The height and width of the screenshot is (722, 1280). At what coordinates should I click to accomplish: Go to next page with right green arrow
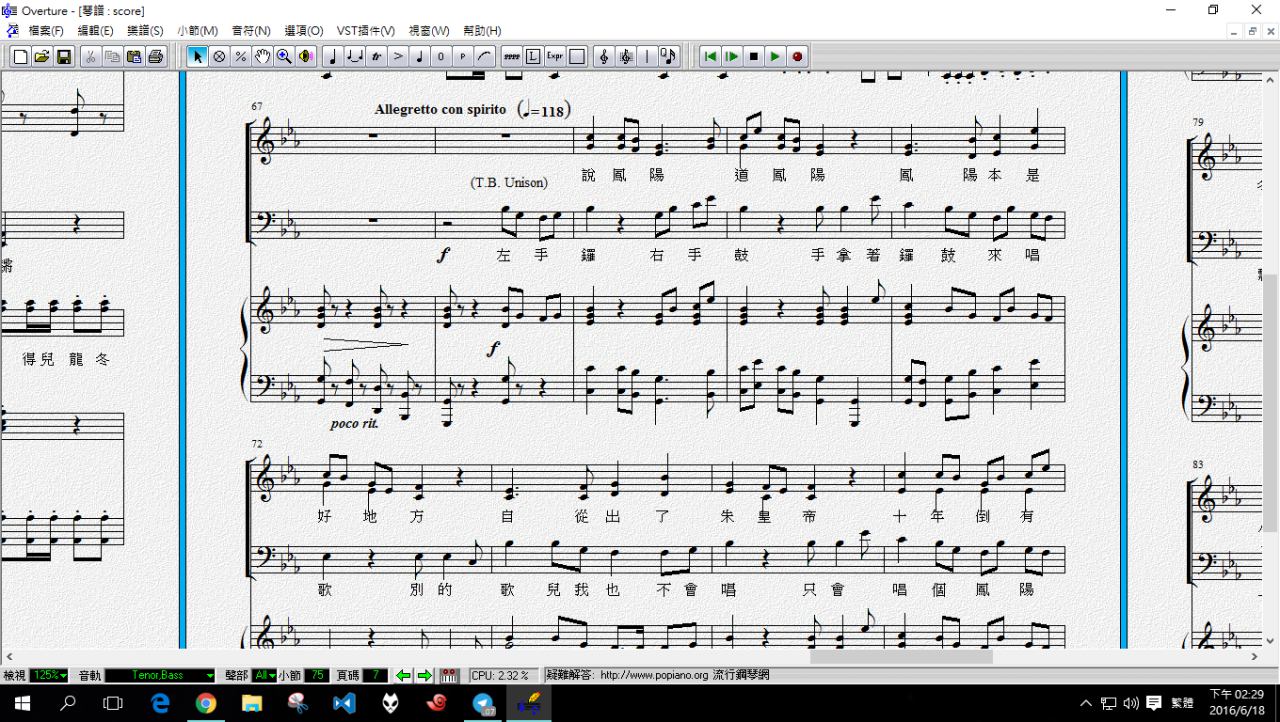424,676
